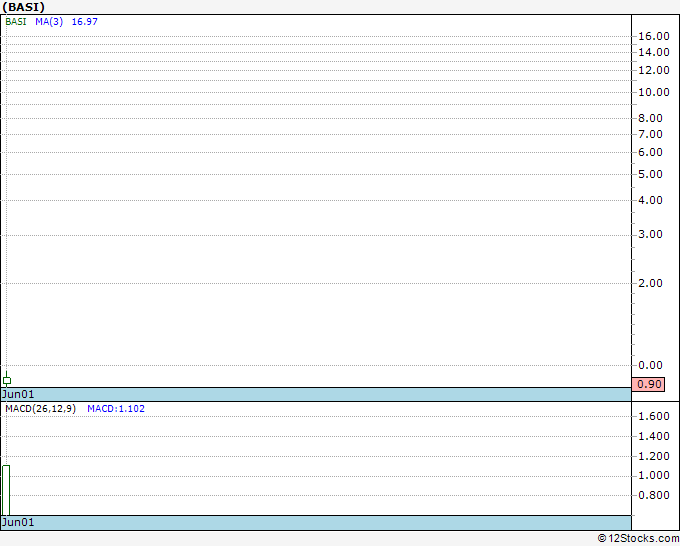Click the 16.00 price axis label
Screen dimensions: 680x546
click(654, 36)
